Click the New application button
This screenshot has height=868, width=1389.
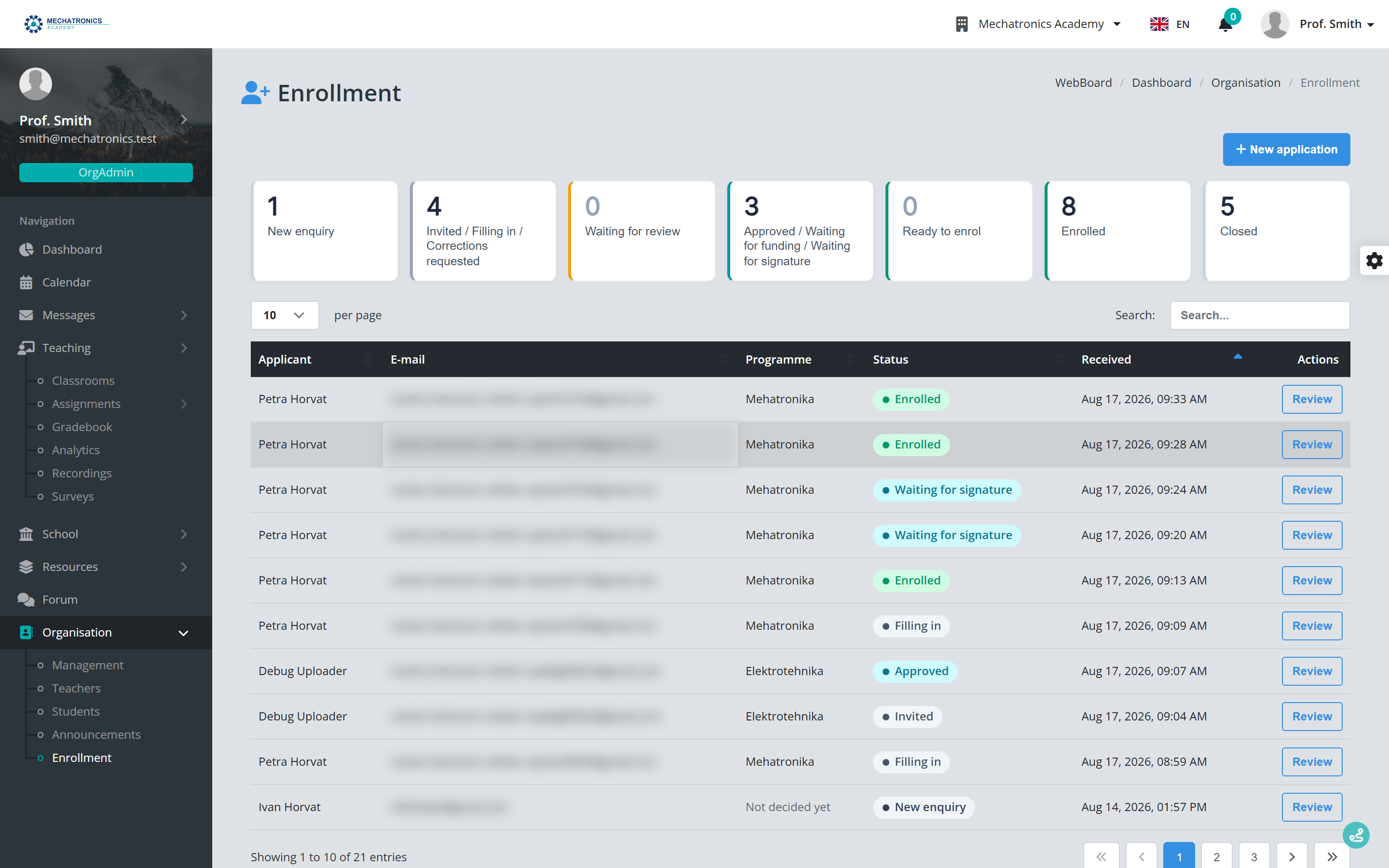[1286, 149]
